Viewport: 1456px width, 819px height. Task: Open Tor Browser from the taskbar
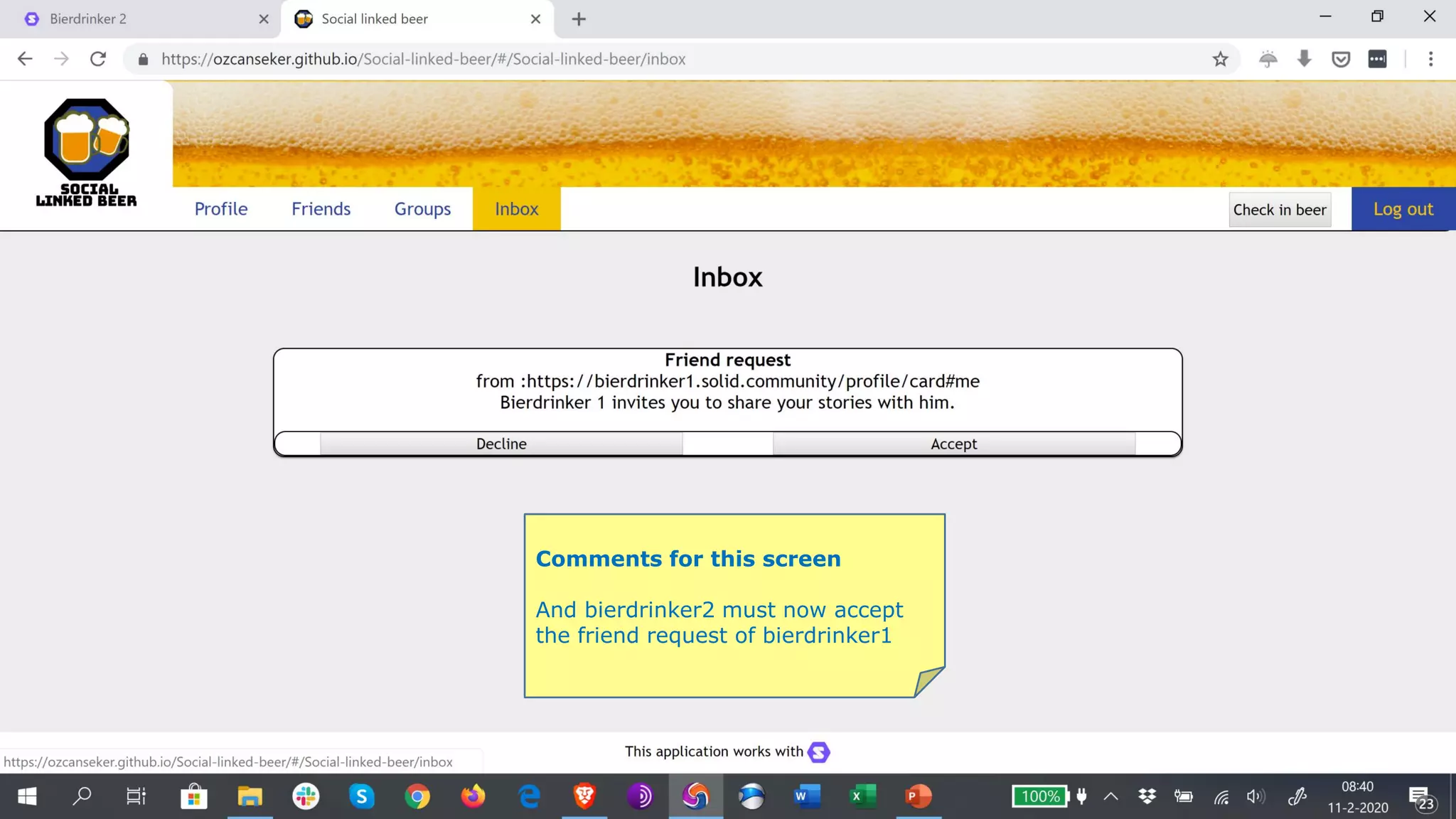tap(640, 796)
